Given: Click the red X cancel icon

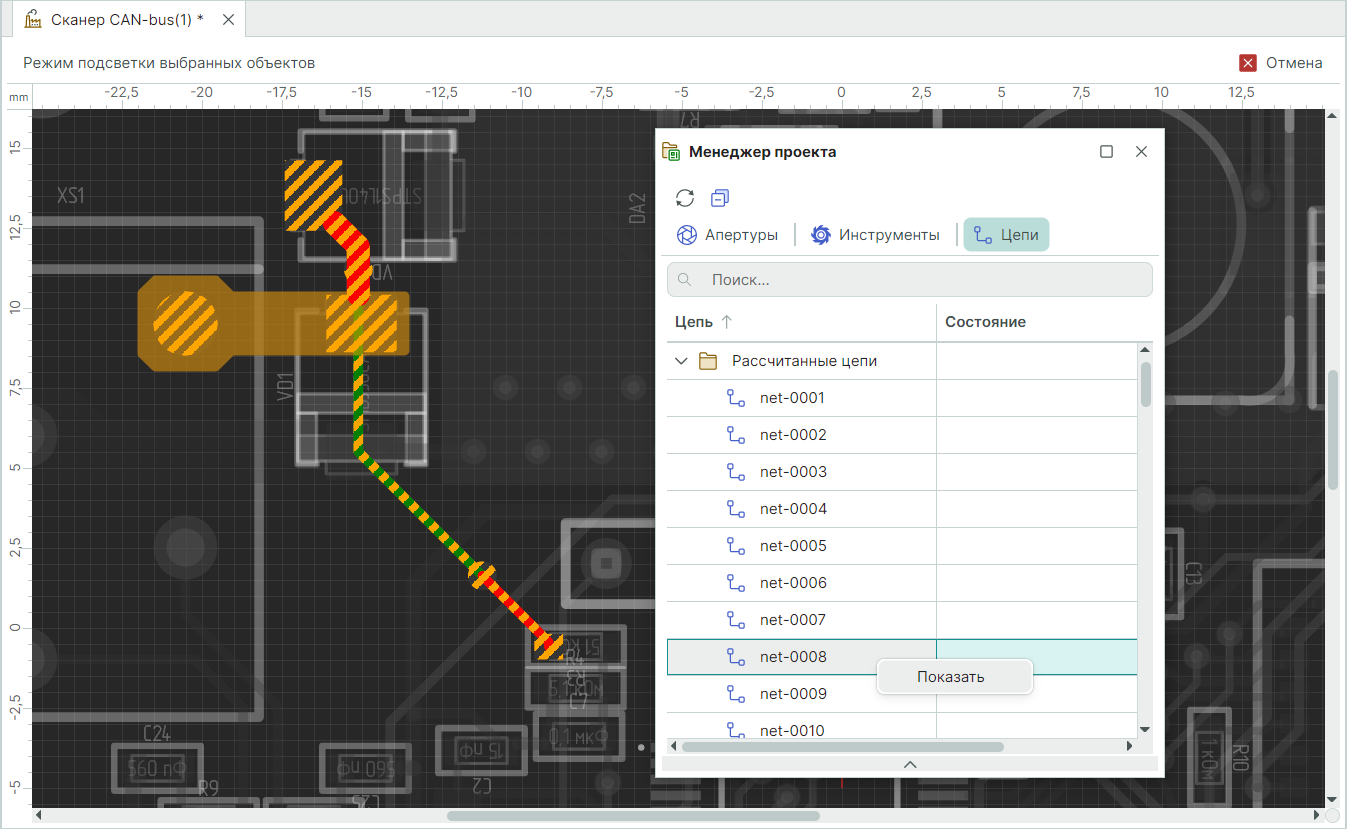Looking at the screenshot, I should (1248, 63).
